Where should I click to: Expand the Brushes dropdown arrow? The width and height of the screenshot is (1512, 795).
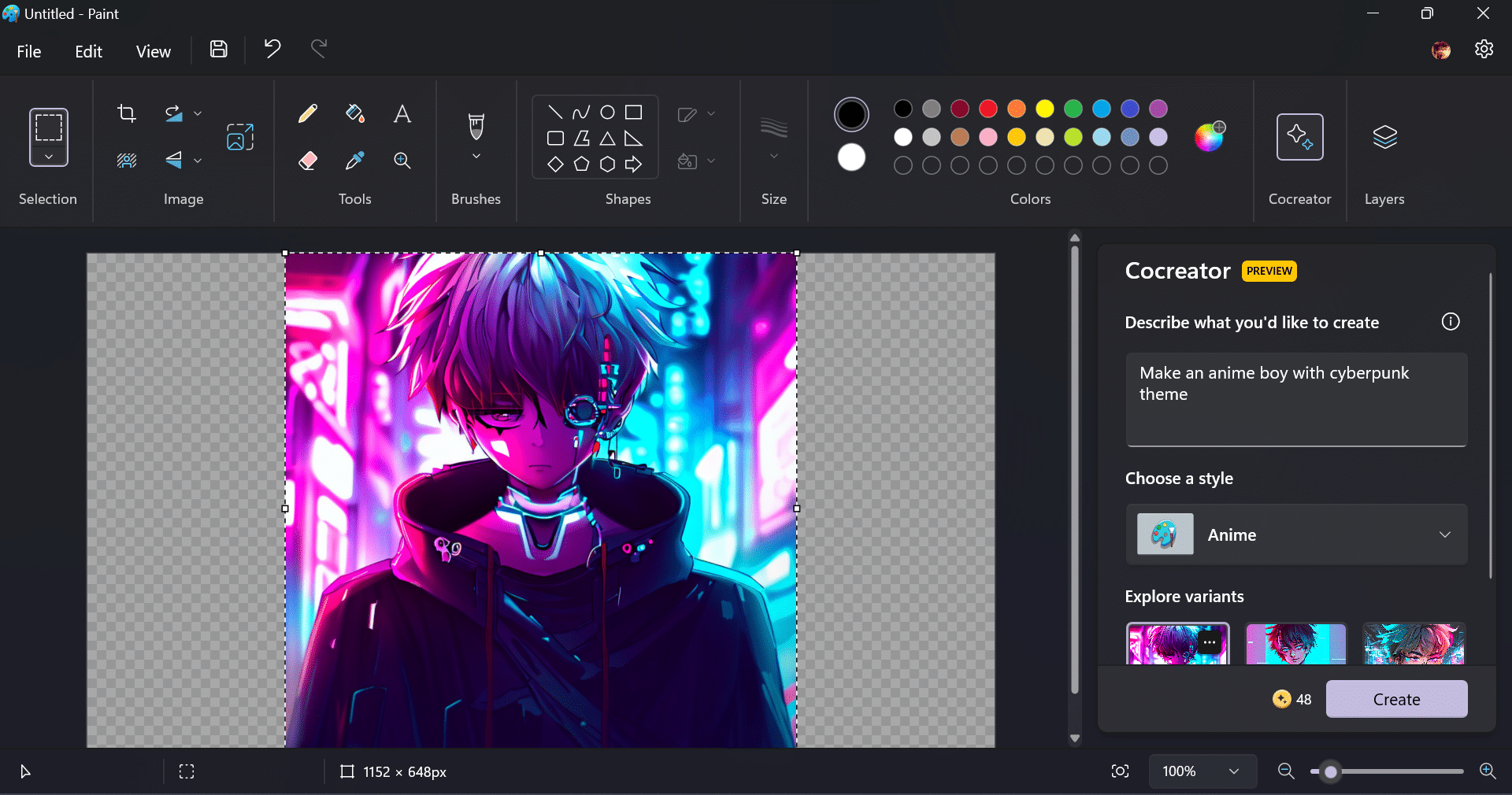(476, 157)
